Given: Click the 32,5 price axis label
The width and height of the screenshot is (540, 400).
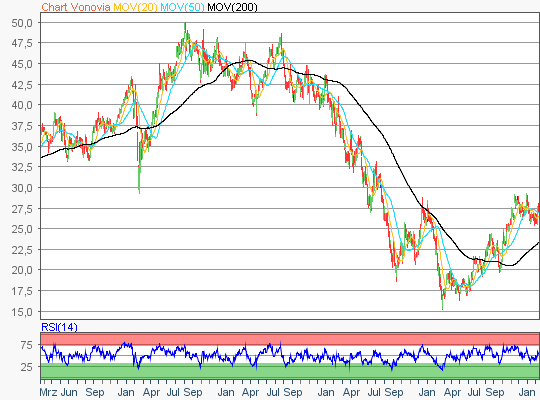Looking at the screenshot, I should pyautogui.click(x=22, y=167).
